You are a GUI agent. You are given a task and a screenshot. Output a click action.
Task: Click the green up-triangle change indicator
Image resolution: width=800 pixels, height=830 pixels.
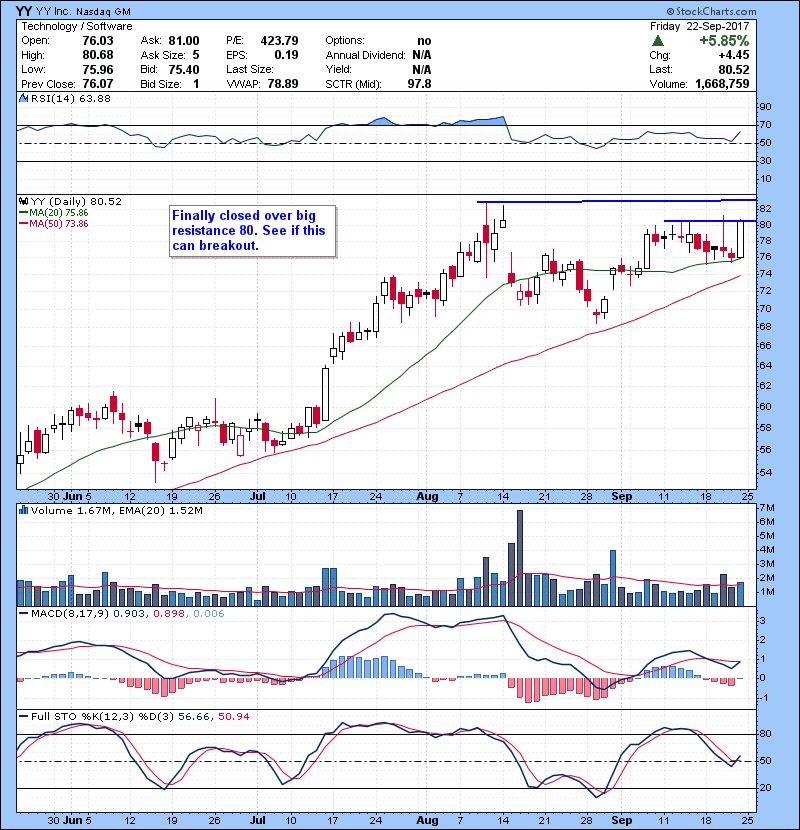pos(658,41)
